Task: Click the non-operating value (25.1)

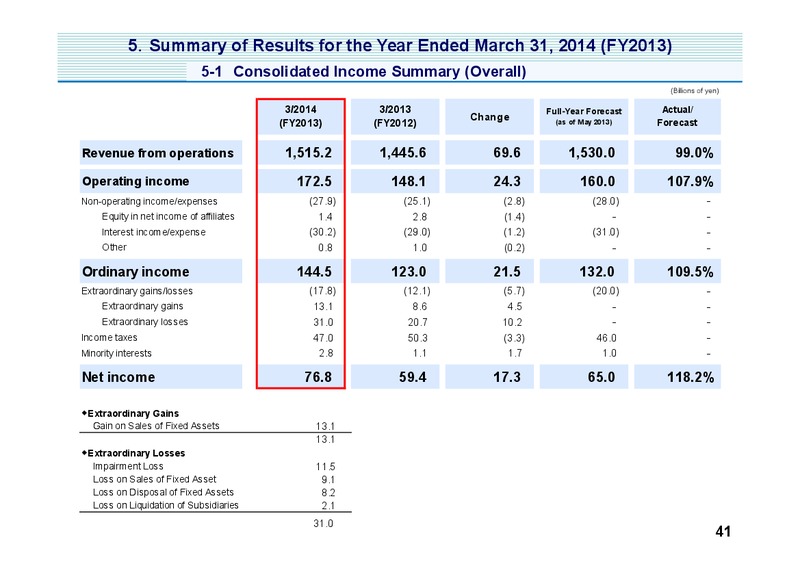Action: click(x=417, y=201)
